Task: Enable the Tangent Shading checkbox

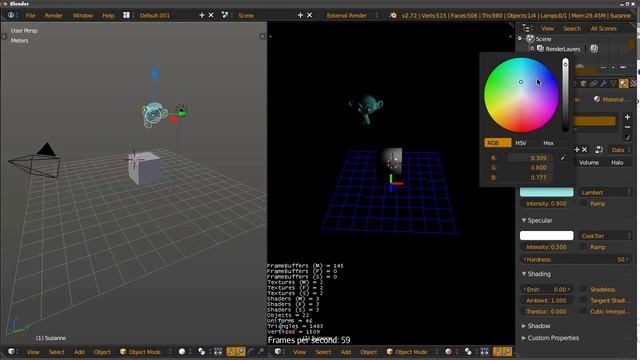Action: tap(583, 300)
